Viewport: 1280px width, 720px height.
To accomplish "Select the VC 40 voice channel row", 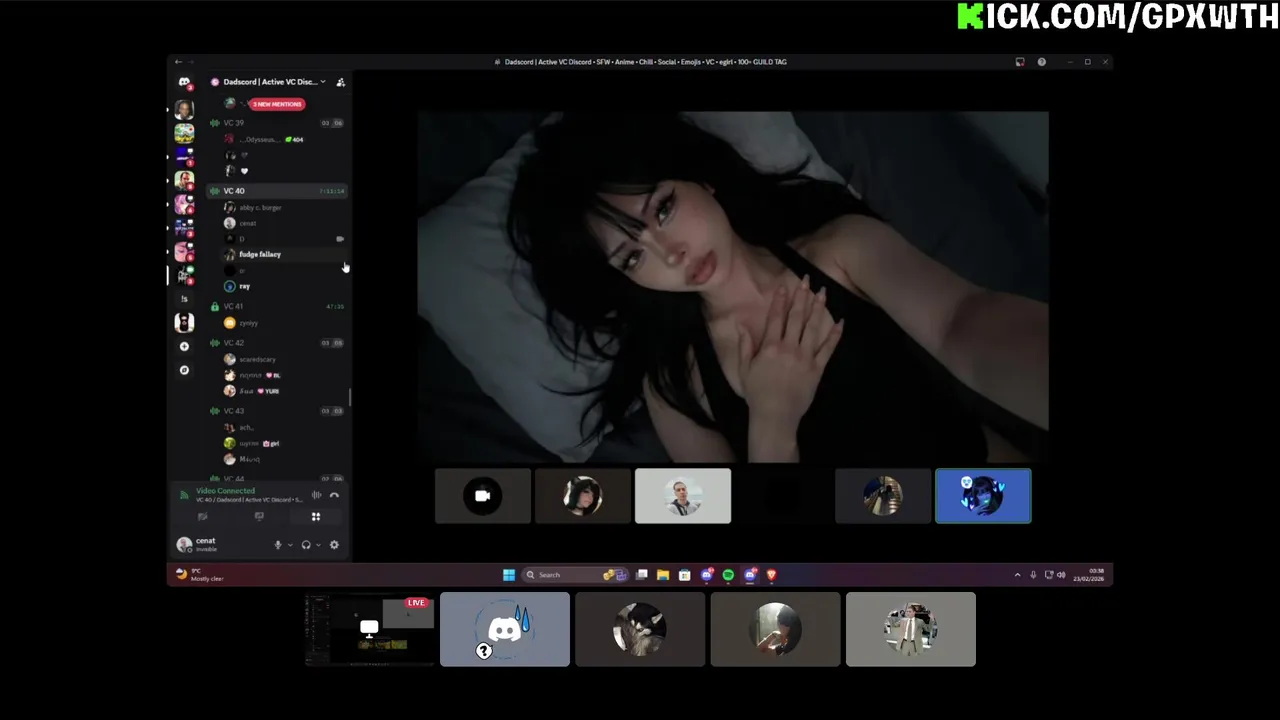I will click(x=277, y=191).
